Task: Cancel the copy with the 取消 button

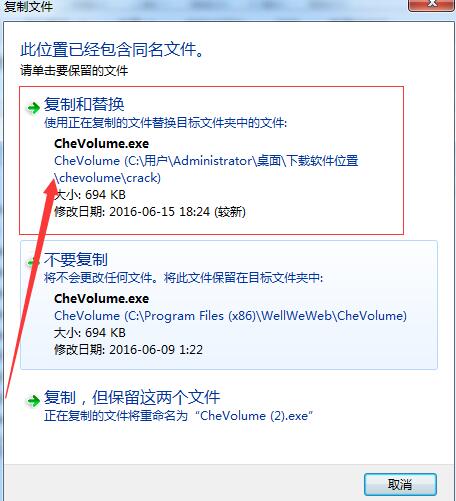Action: (400, 484)
